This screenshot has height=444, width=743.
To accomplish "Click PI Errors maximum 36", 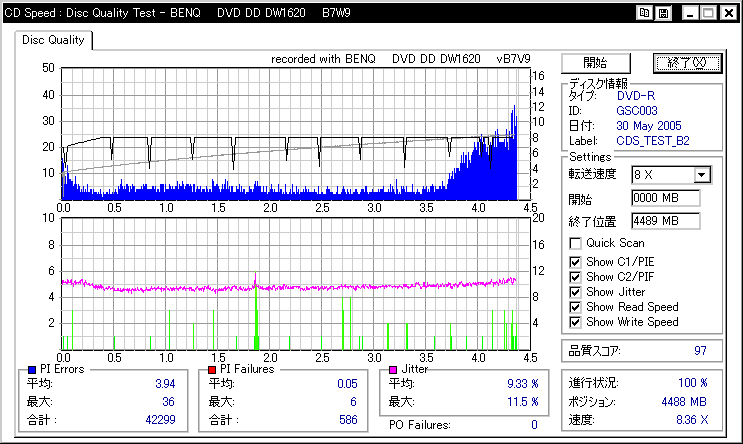I will tap(168, 402).
